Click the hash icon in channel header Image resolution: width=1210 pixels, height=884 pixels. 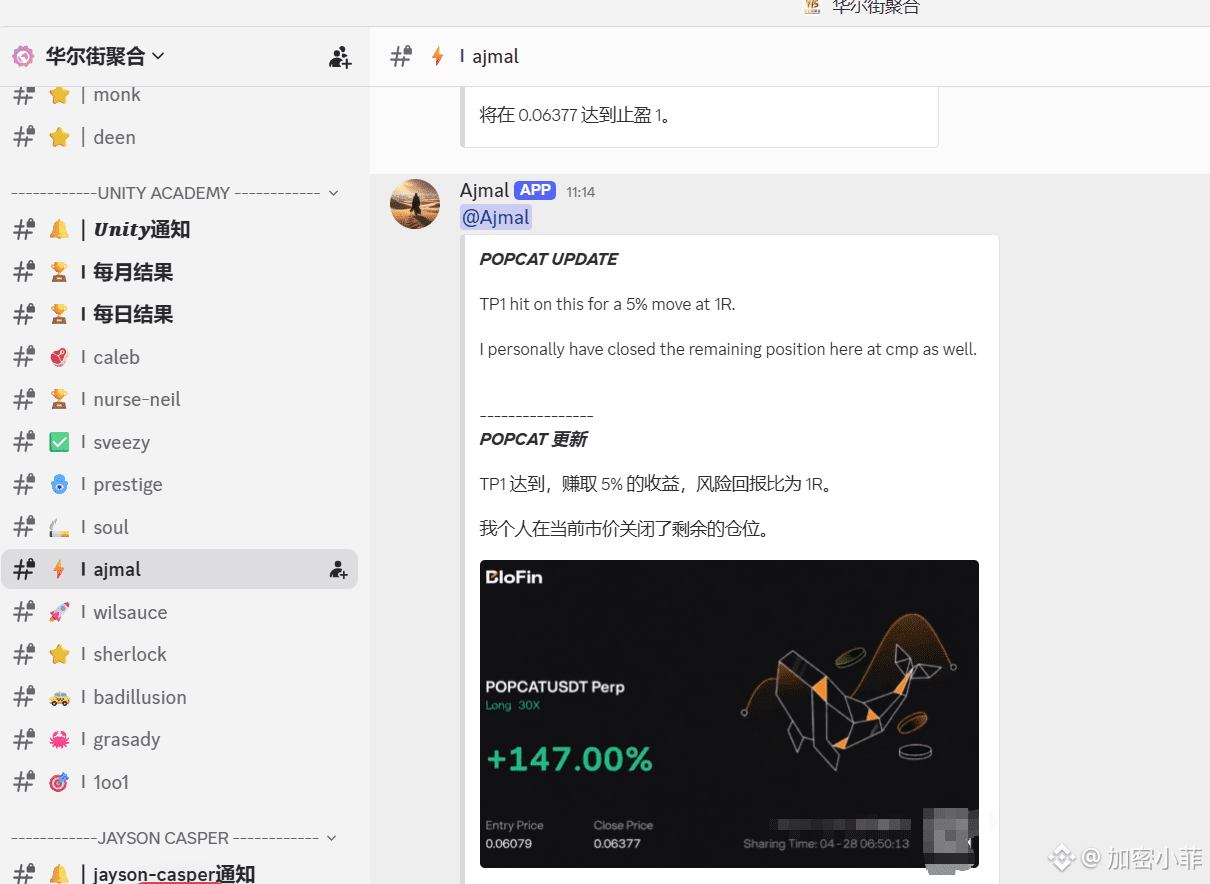401,56
